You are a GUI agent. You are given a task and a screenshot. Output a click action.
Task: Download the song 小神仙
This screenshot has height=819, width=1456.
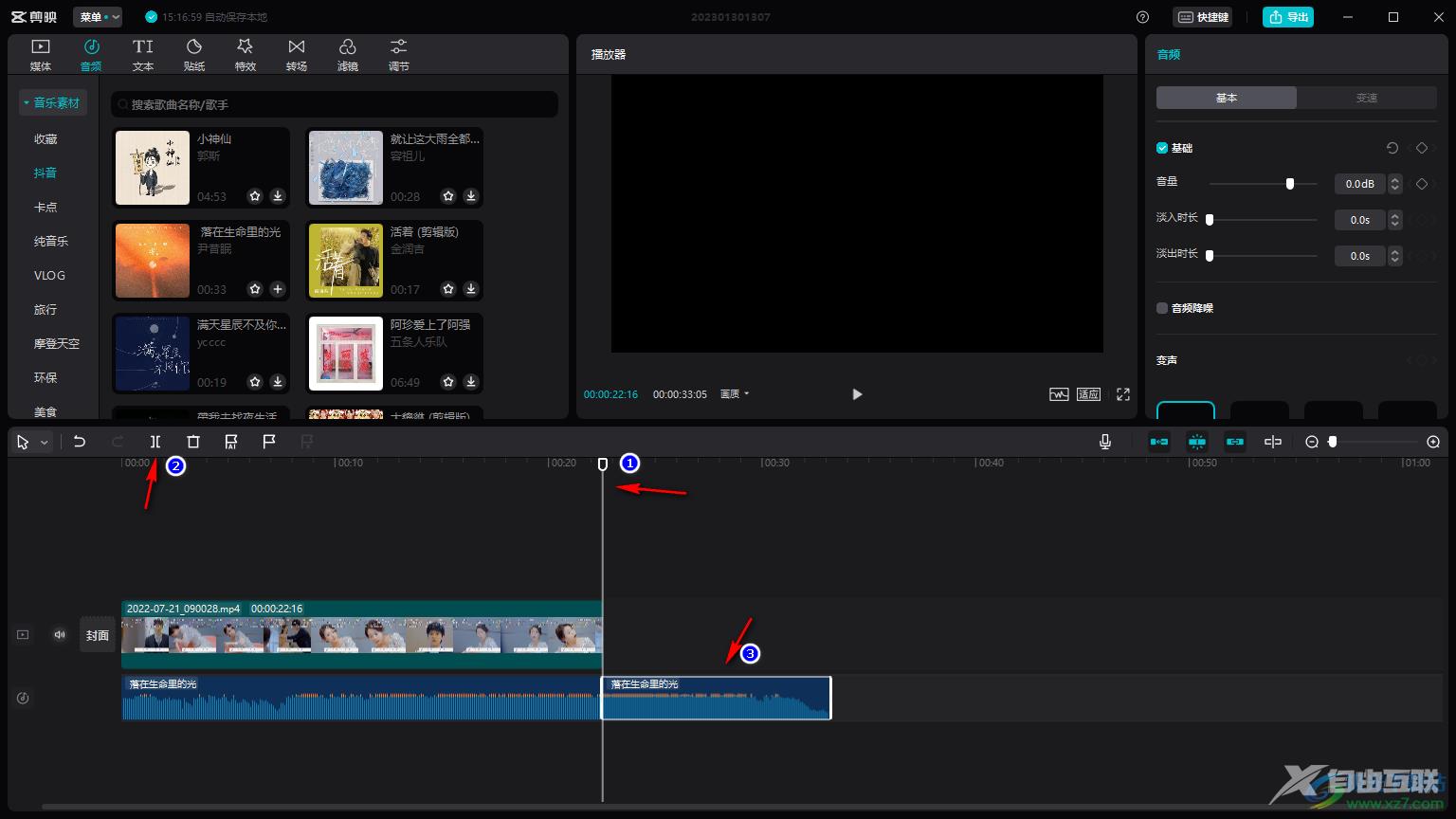pos(278,196)
